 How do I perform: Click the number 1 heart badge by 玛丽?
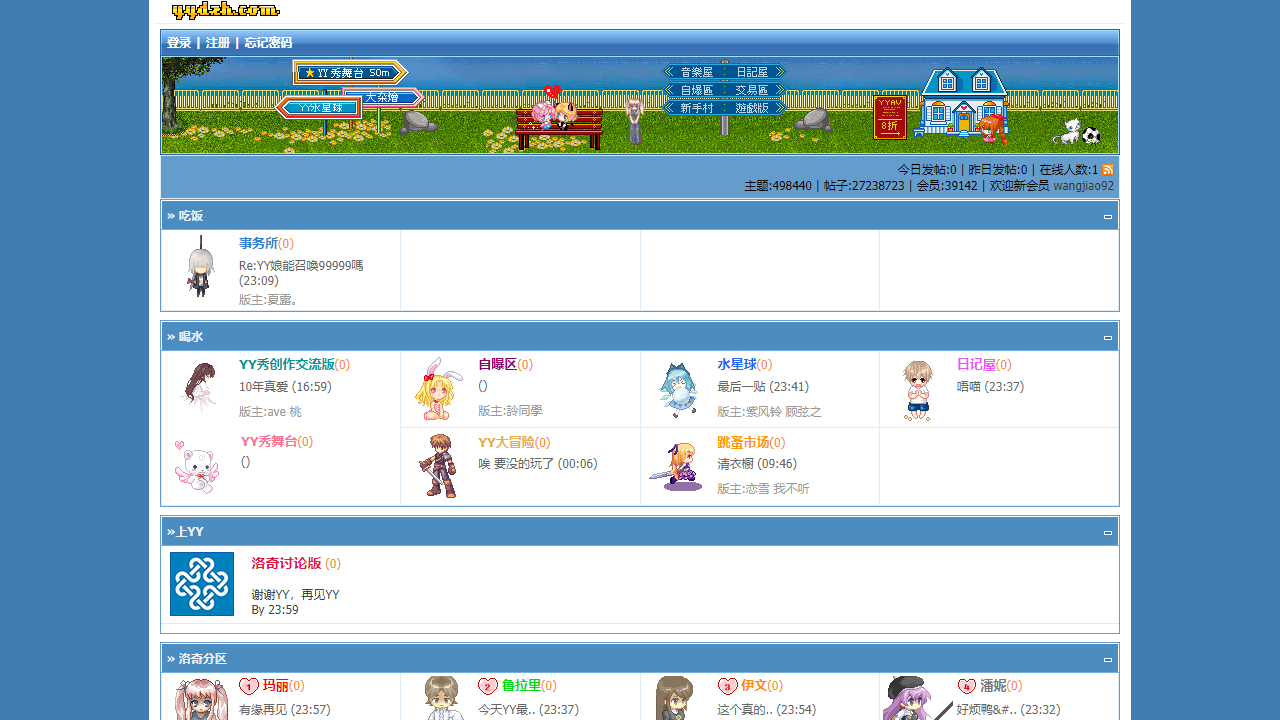click(249, 686)
